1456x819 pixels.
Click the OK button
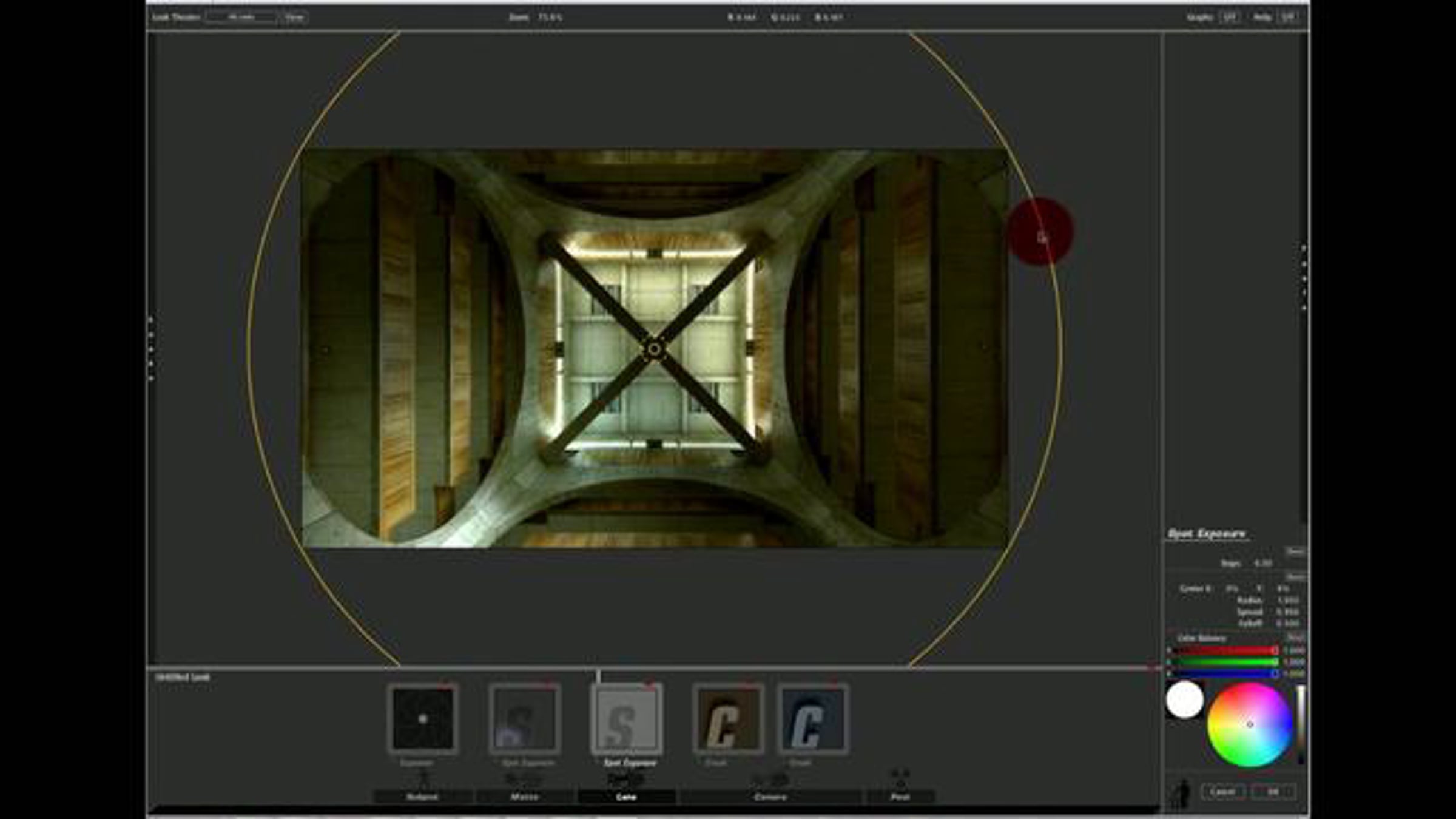click(x=1273, y=792)
